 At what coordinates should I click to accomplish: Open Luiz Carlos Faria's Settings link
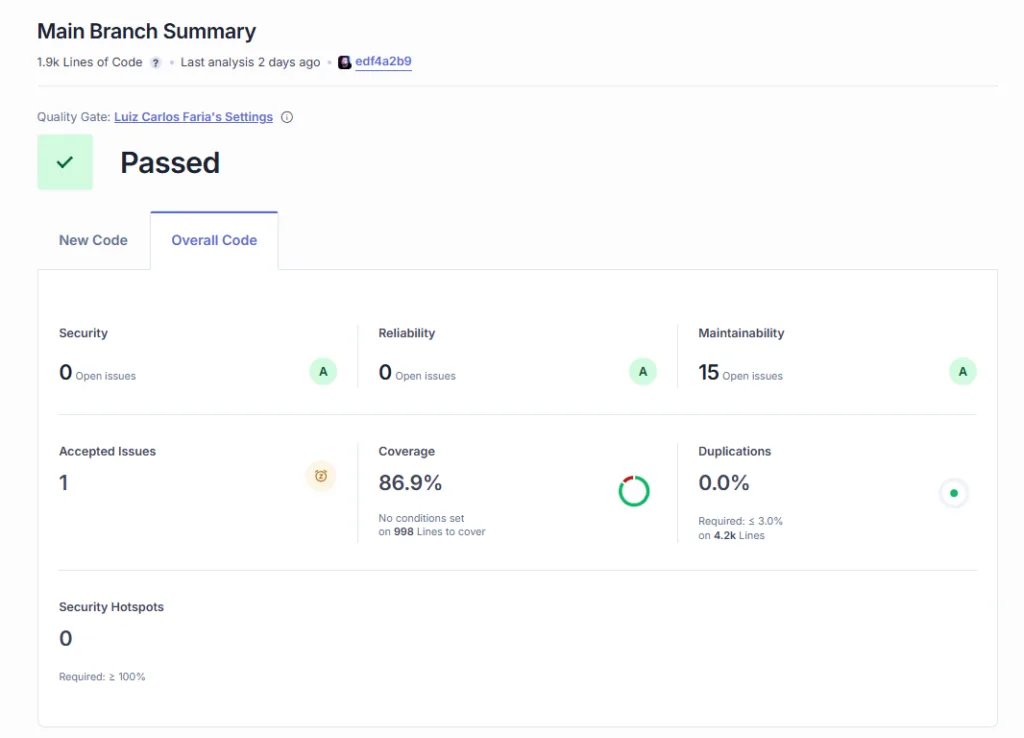(193, 117)
